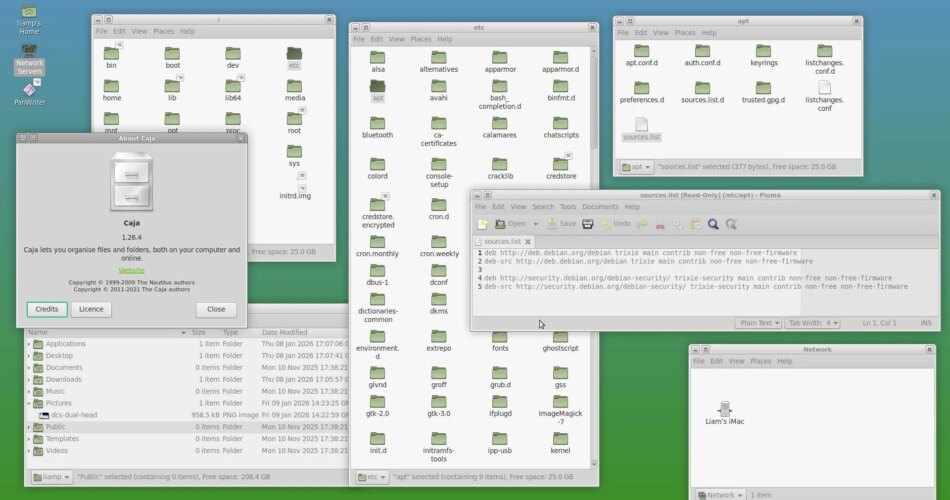Click the Print icon in Pluma toolbar
The width and height of the screenshot is (950, 500).
click(x=588, y=224)
